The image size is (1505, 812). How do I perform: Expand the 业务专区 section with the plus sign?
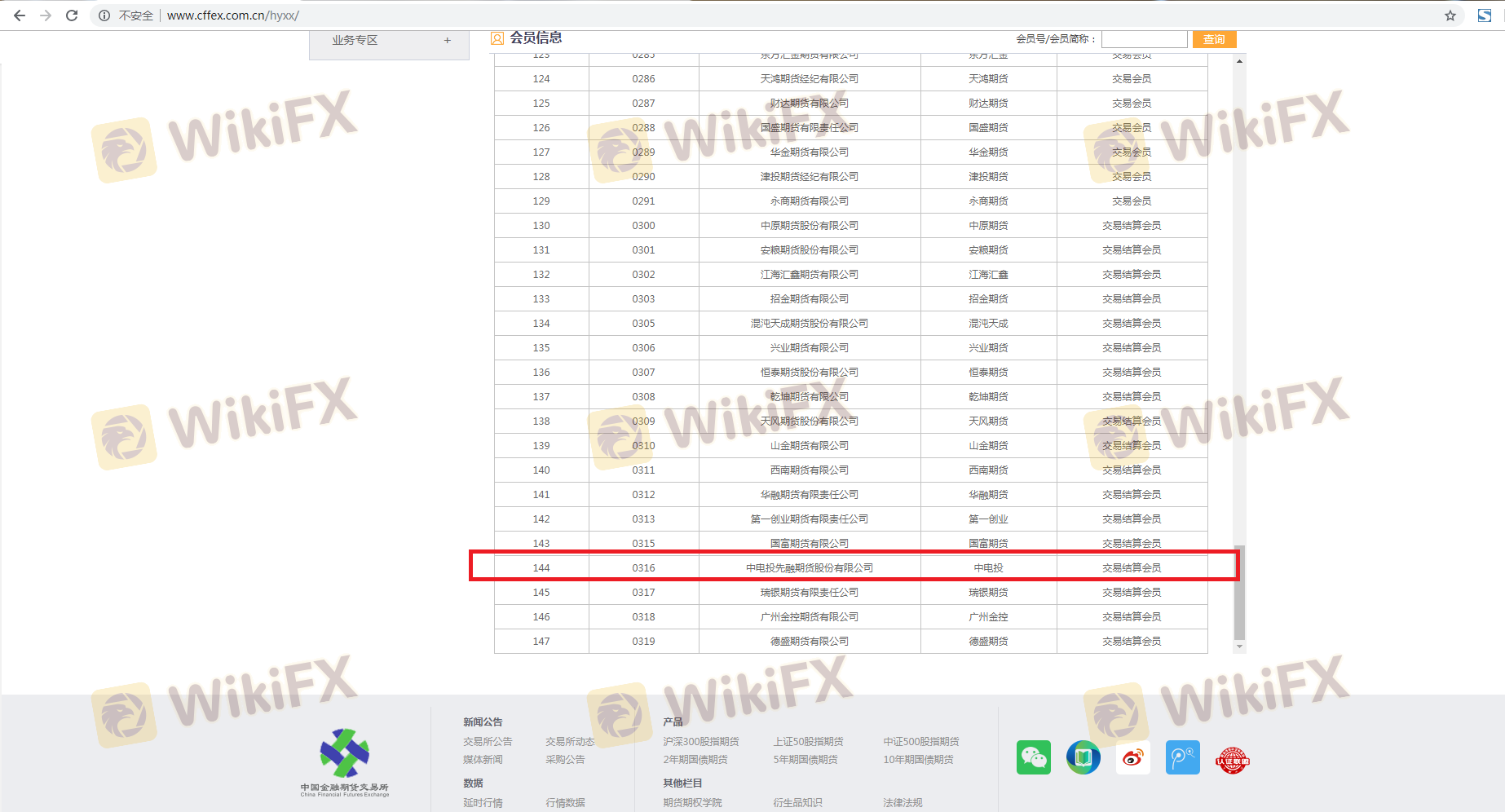click(447, 40)
